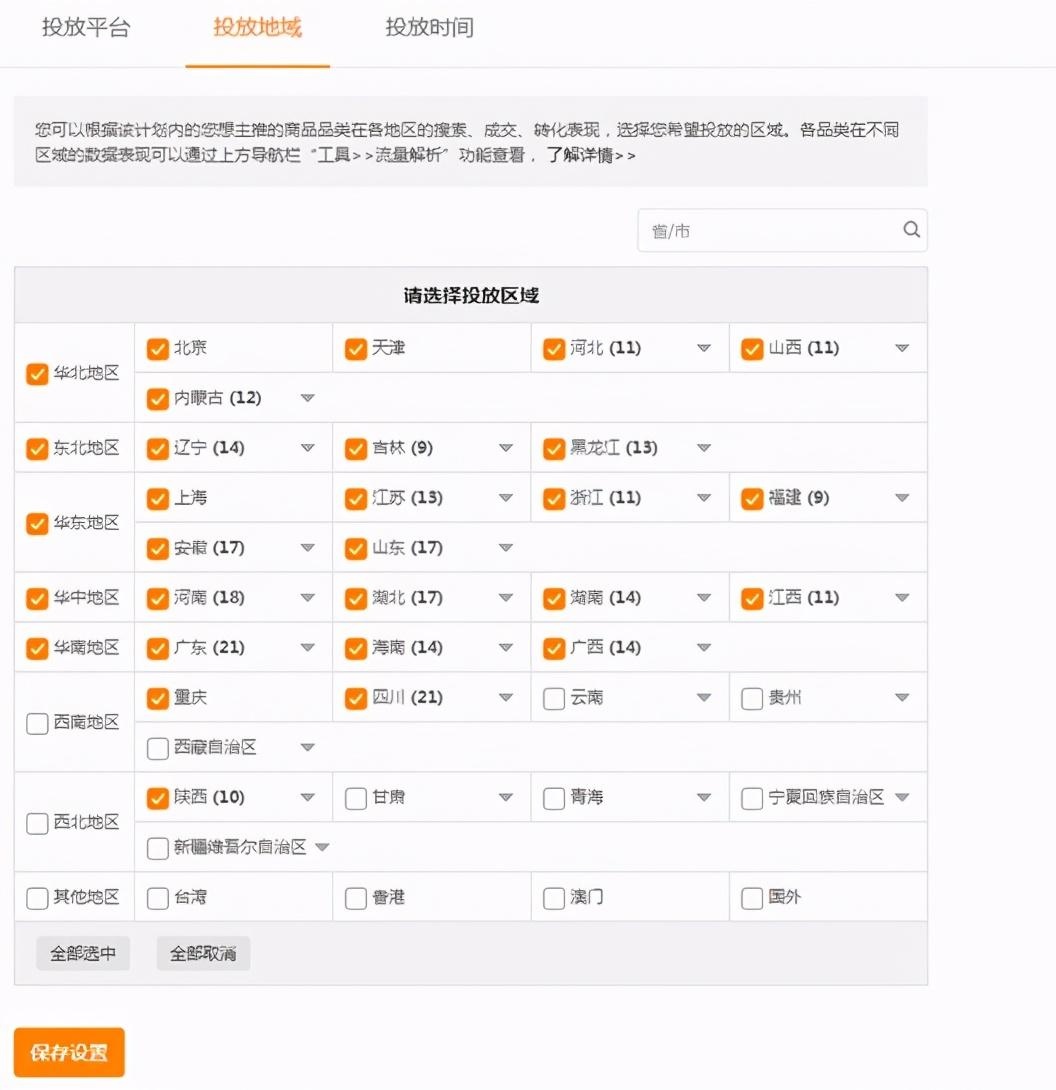Screen dimensions: 1056x1090
Task: Enable the 其他地区 checkbox
Action: pos(37,898)
